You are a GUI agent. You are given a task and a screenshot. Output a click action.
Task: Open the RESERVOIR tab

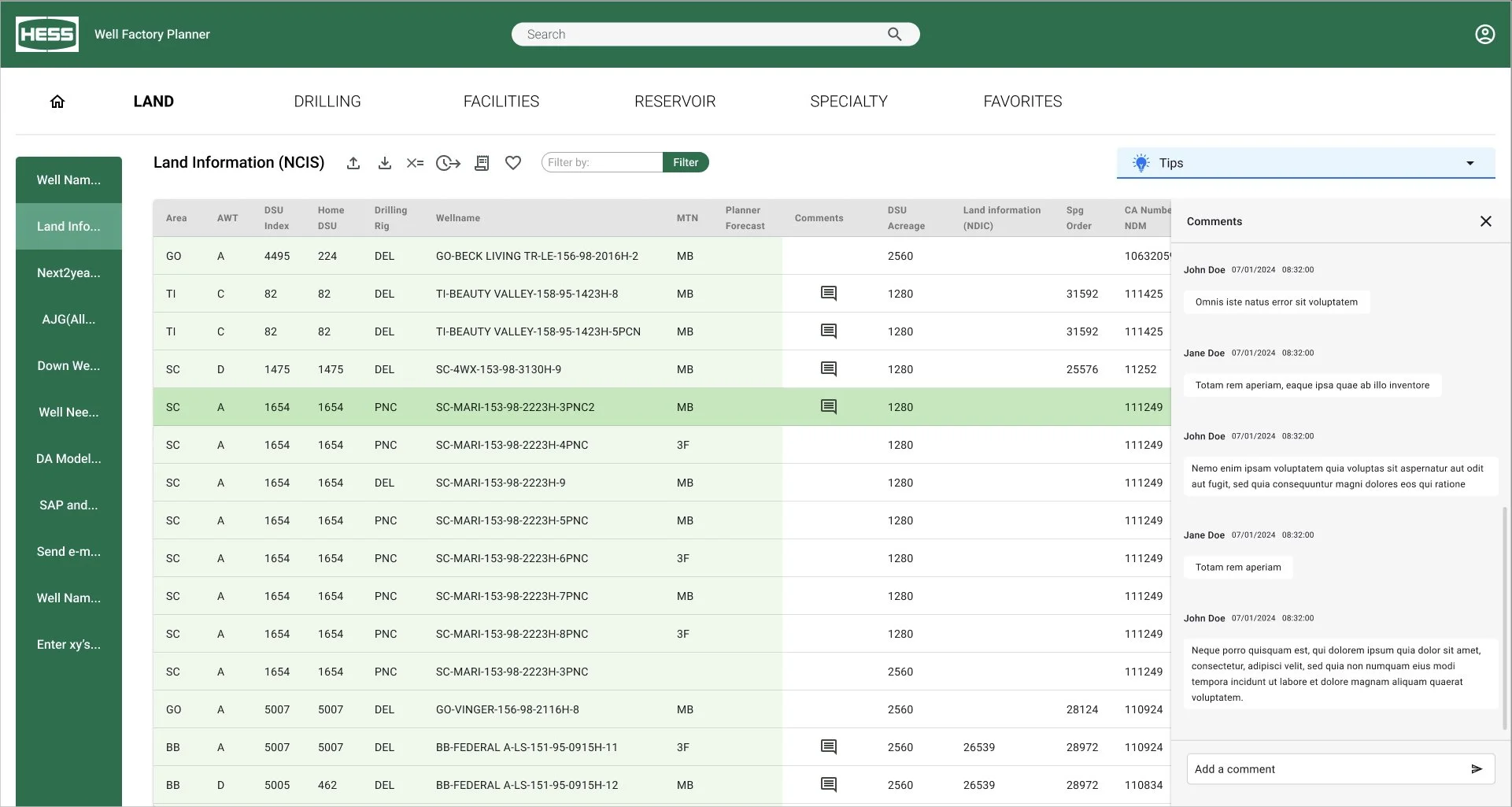click(x=675, y=102)
